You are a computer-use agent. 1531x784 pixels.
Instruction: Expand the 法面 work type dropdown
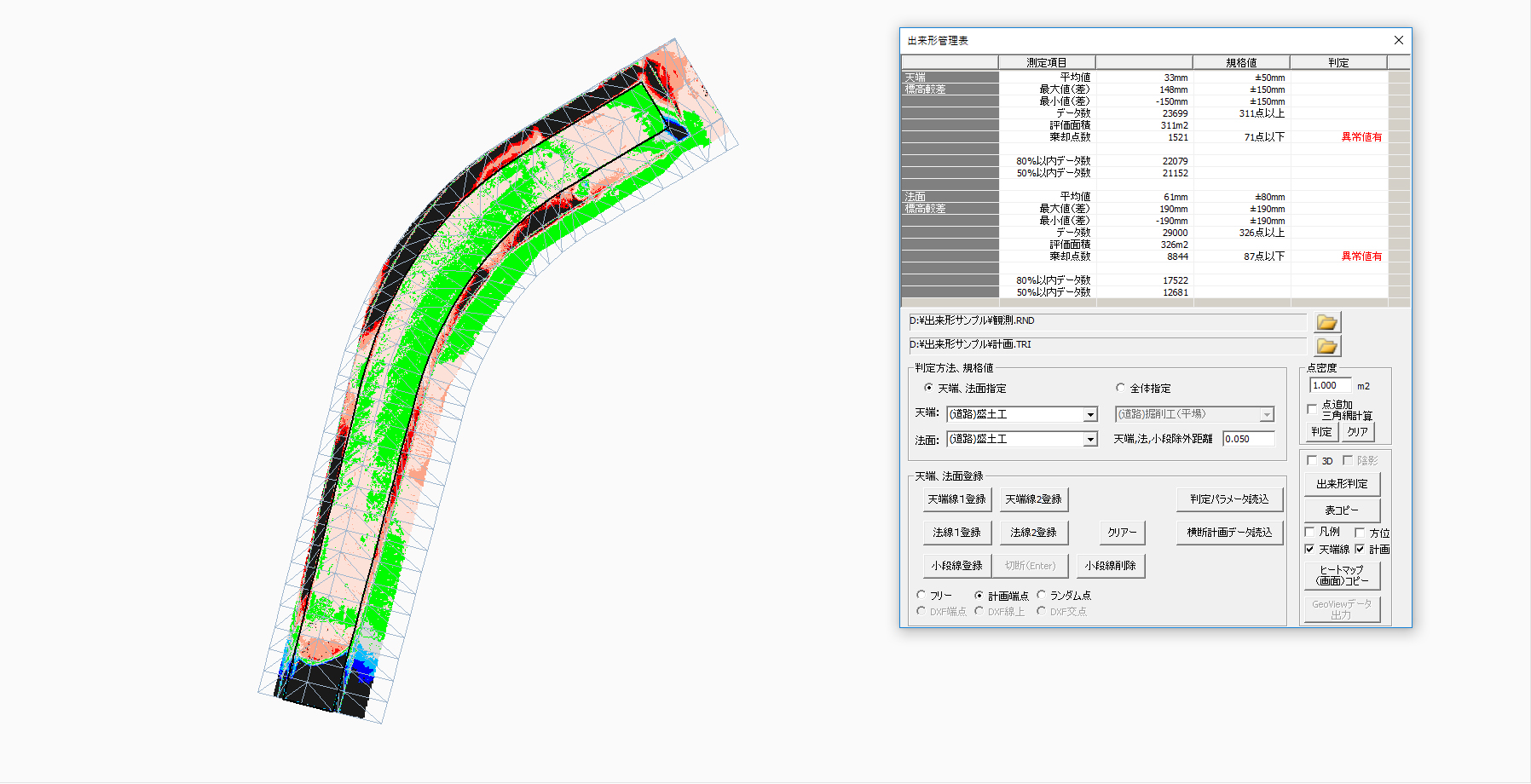(x=1089, y=440)
